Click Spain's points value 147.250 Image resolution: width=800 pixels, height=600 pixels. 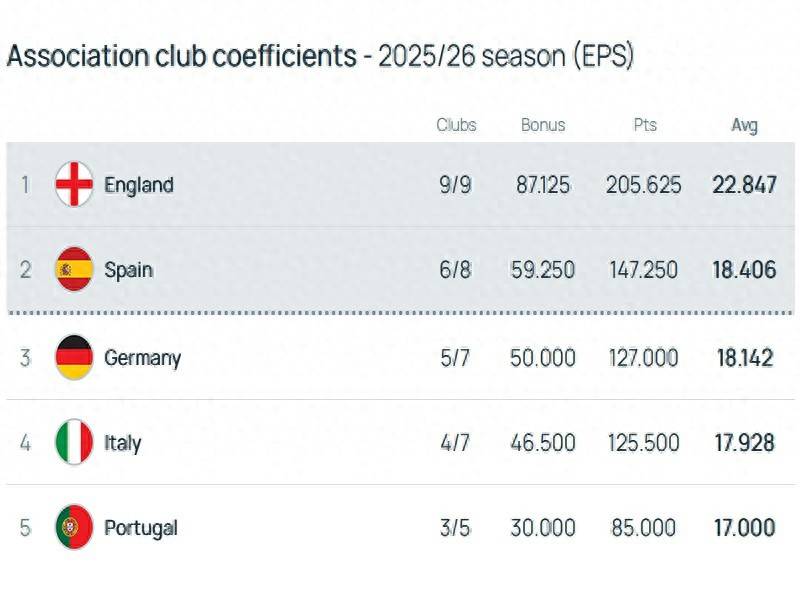tap(643, 270)
